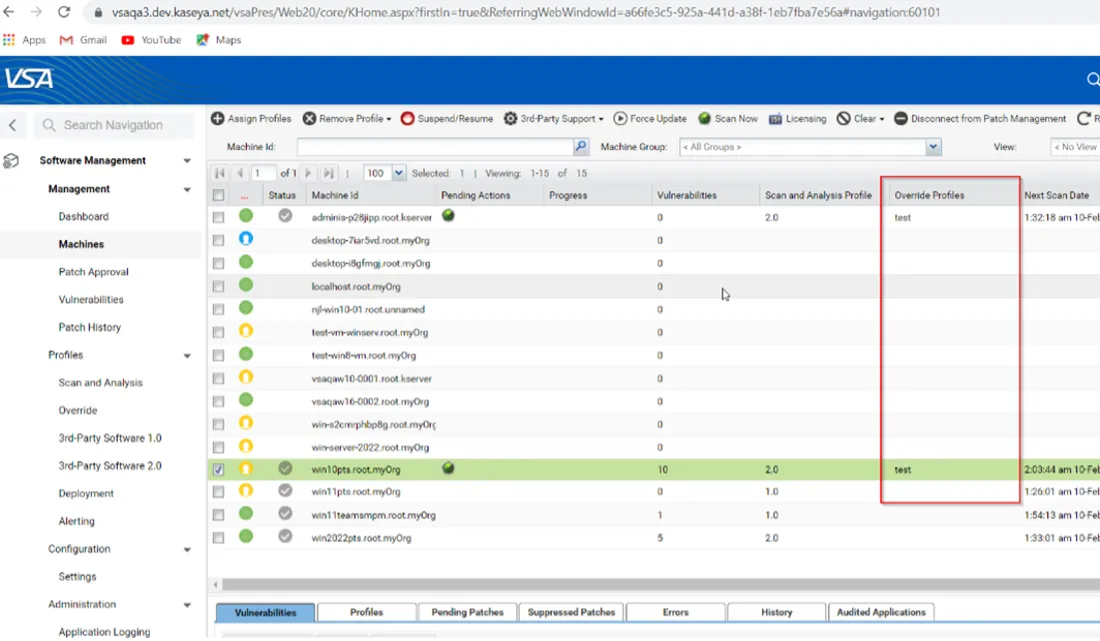This screenshot has width=1100, height=641.
Task: Click the green Scan Now icon
Action: pyautogui.click(x=705, y=119)
